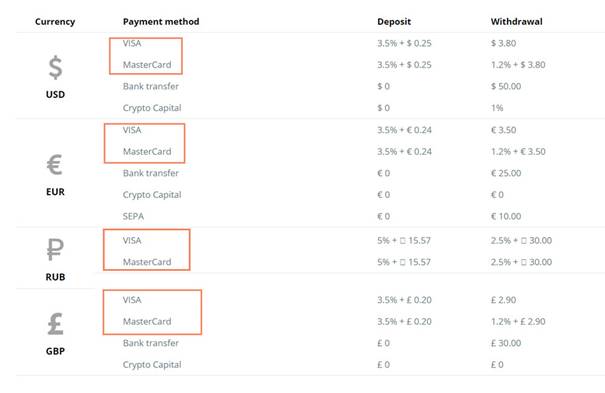Viewport: 605px width, 393px height.
Task: Click the pound sign GBP icon
Action: click(x=56, y=324)
